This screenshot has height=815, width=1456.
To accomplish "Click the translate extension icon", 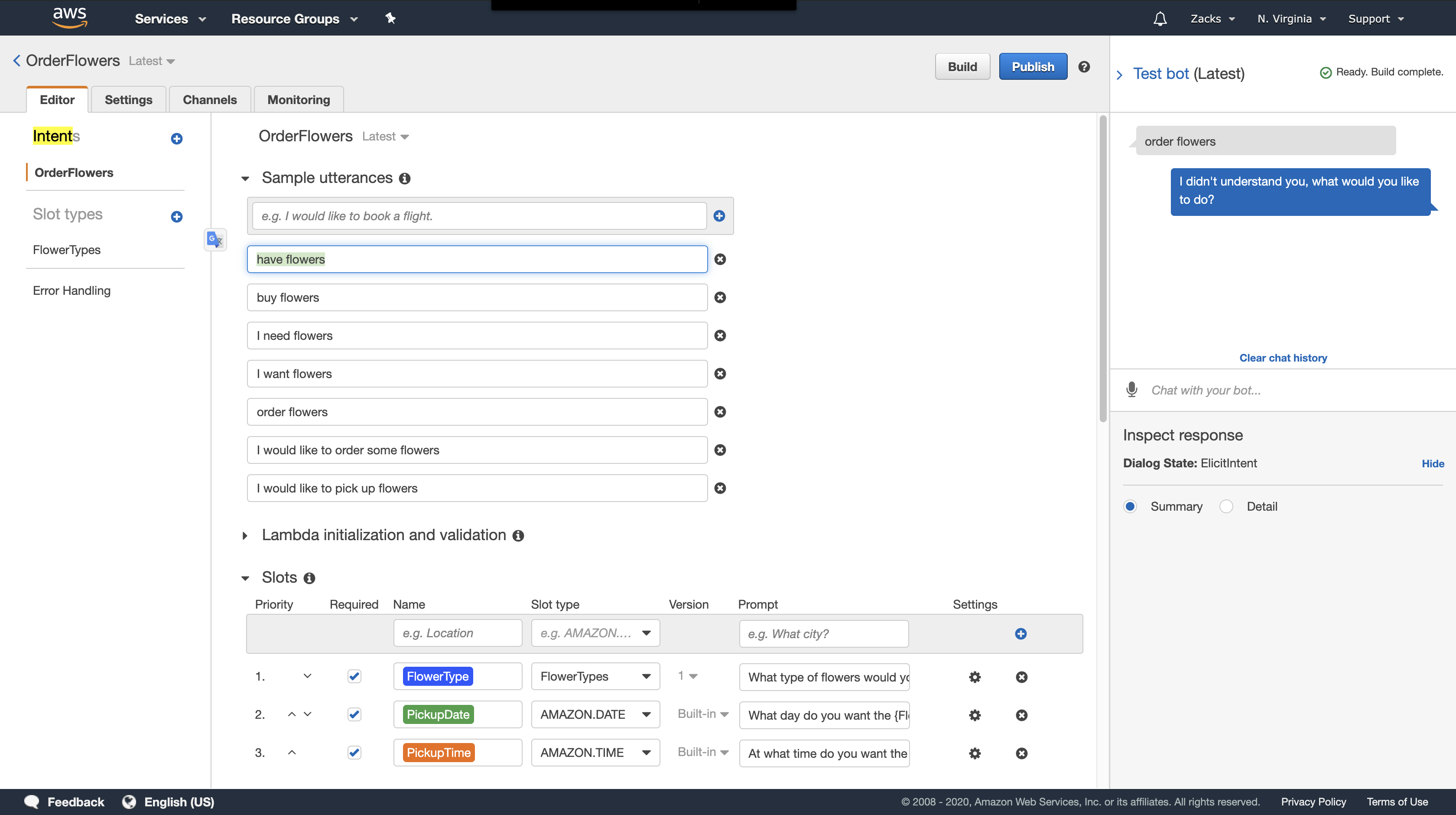I will (x=215, y=240).
